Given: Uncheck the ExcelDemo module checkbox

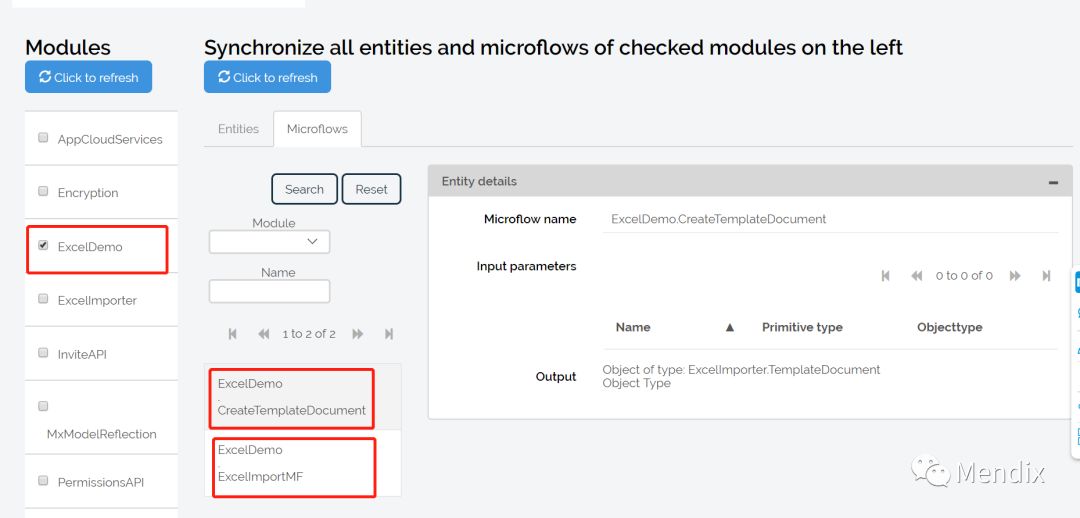Looking at the screenshot, I should 43,245.
